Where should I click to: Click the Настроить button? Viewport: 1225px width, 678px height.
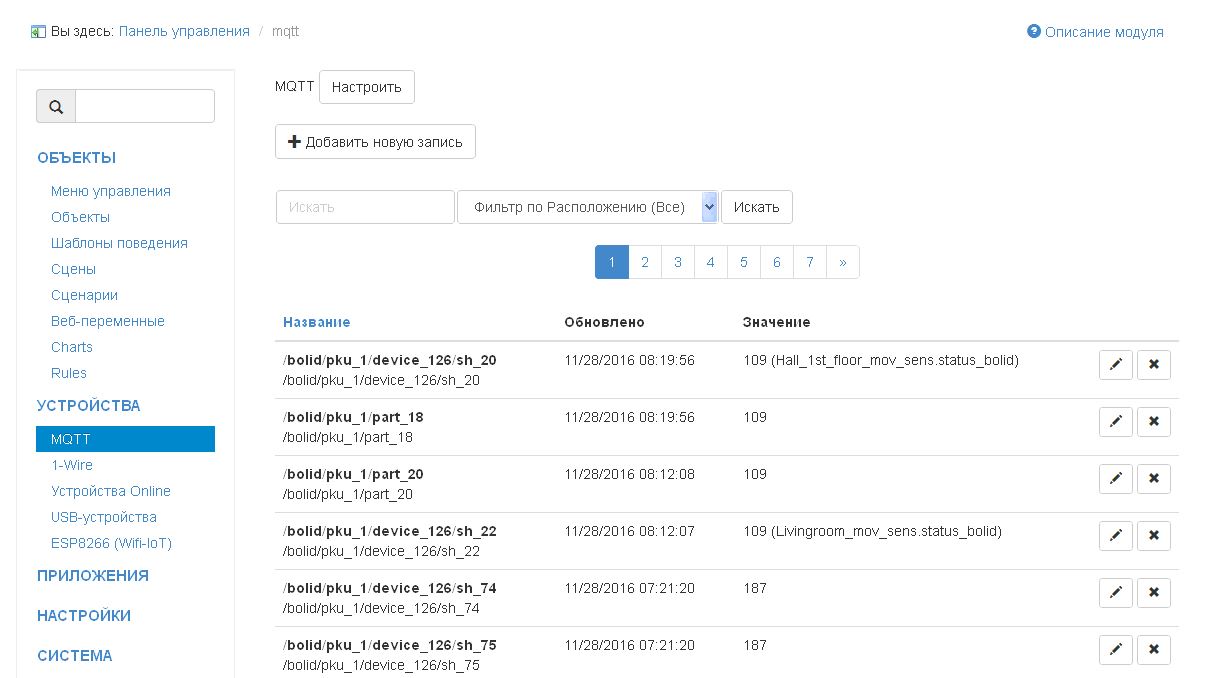(x=367, y=87)
